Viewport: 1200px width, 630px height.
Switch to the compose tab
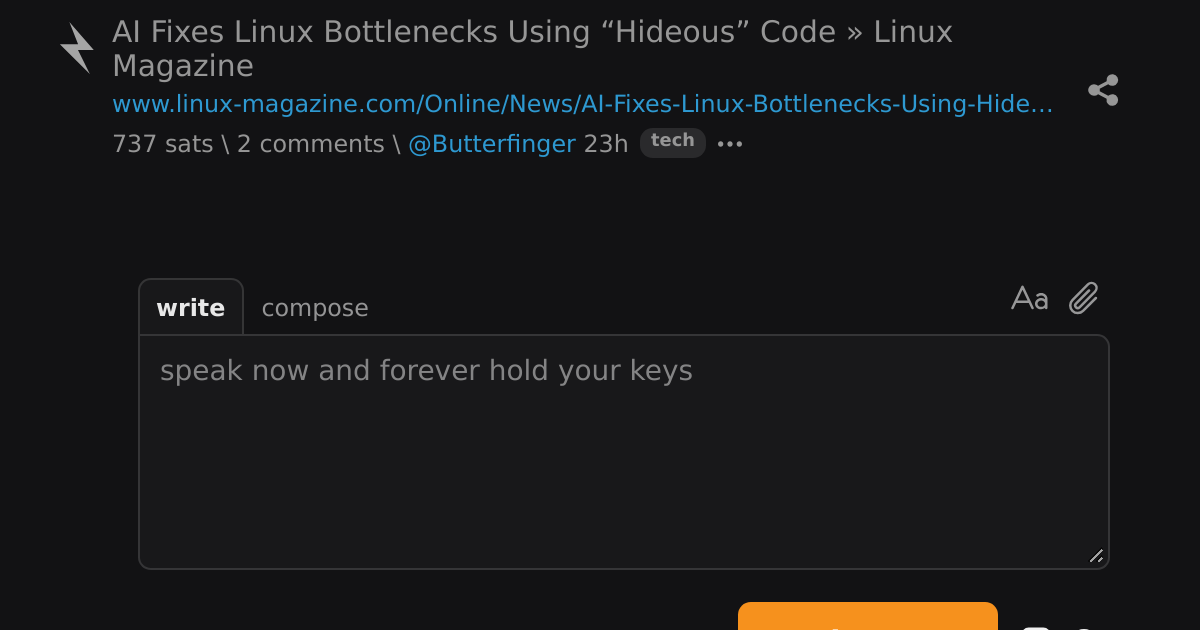tap(315, 308)
